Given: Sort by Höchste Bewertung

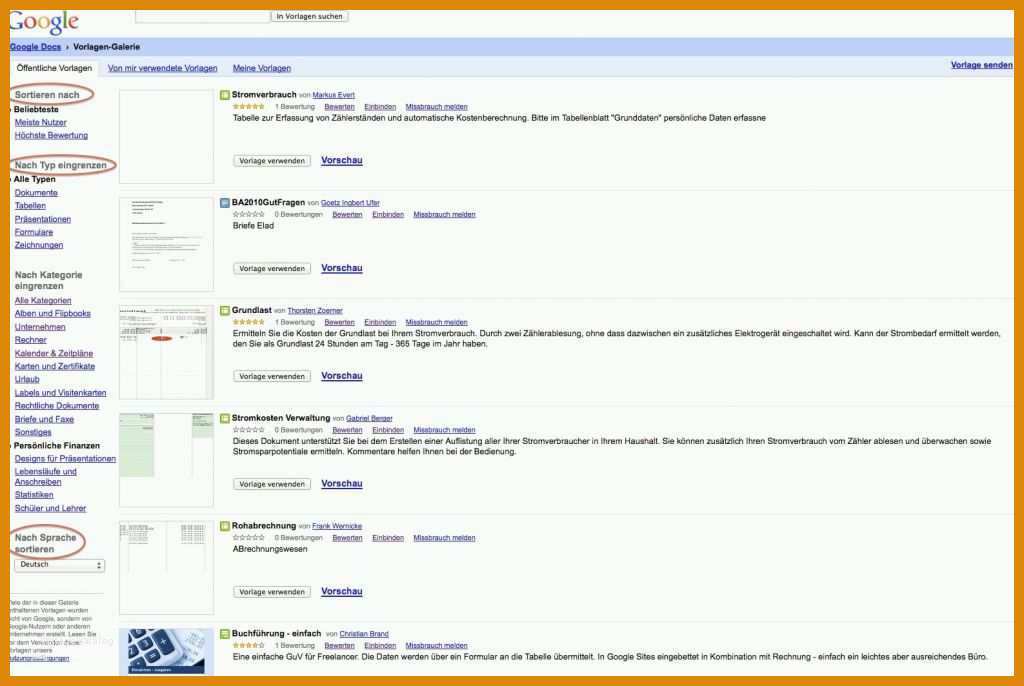Looking at the screenshot, I should 51,136.
